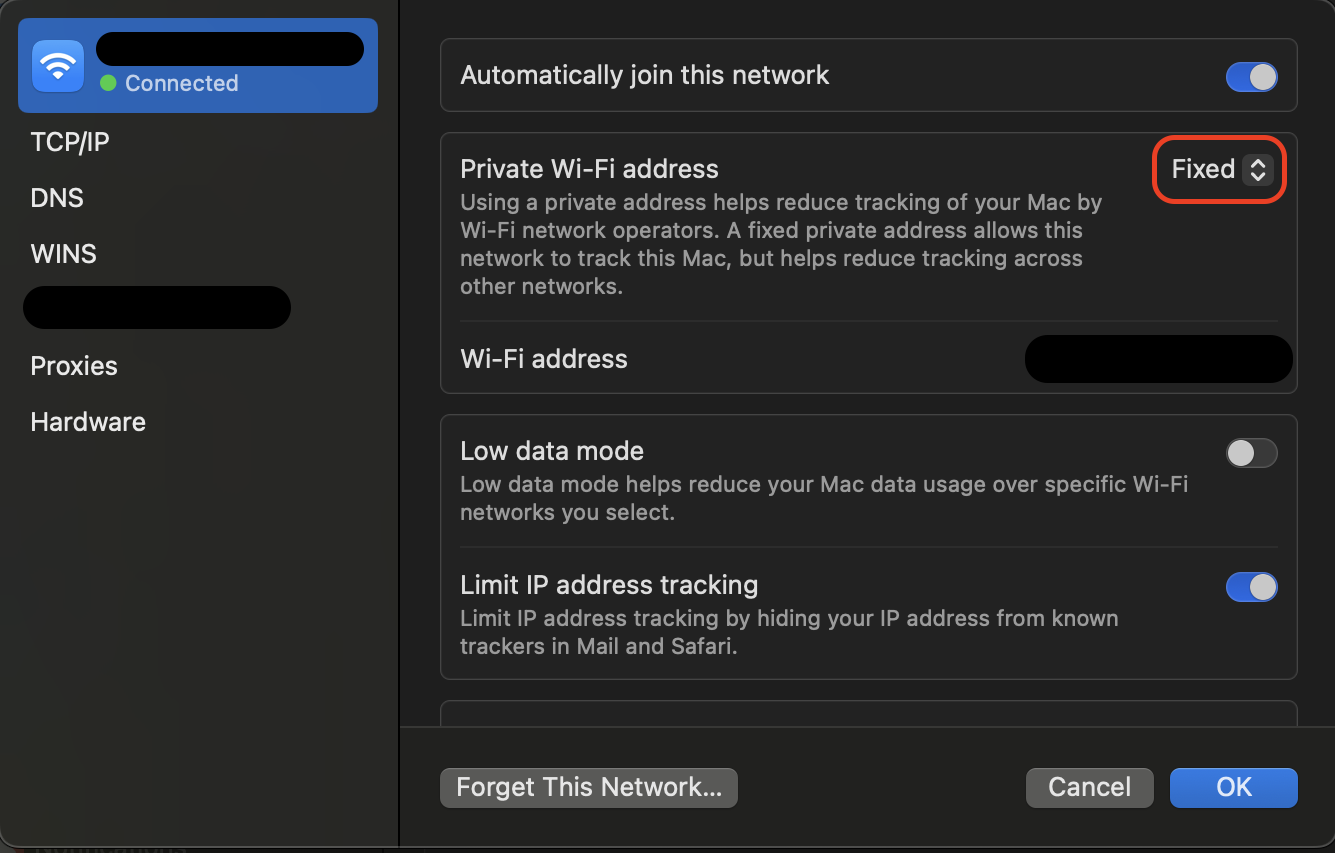This screenshot has height=853, width=1335.
Task: Click the Low data mode switch track
Action: click(x=1251, y=453)
